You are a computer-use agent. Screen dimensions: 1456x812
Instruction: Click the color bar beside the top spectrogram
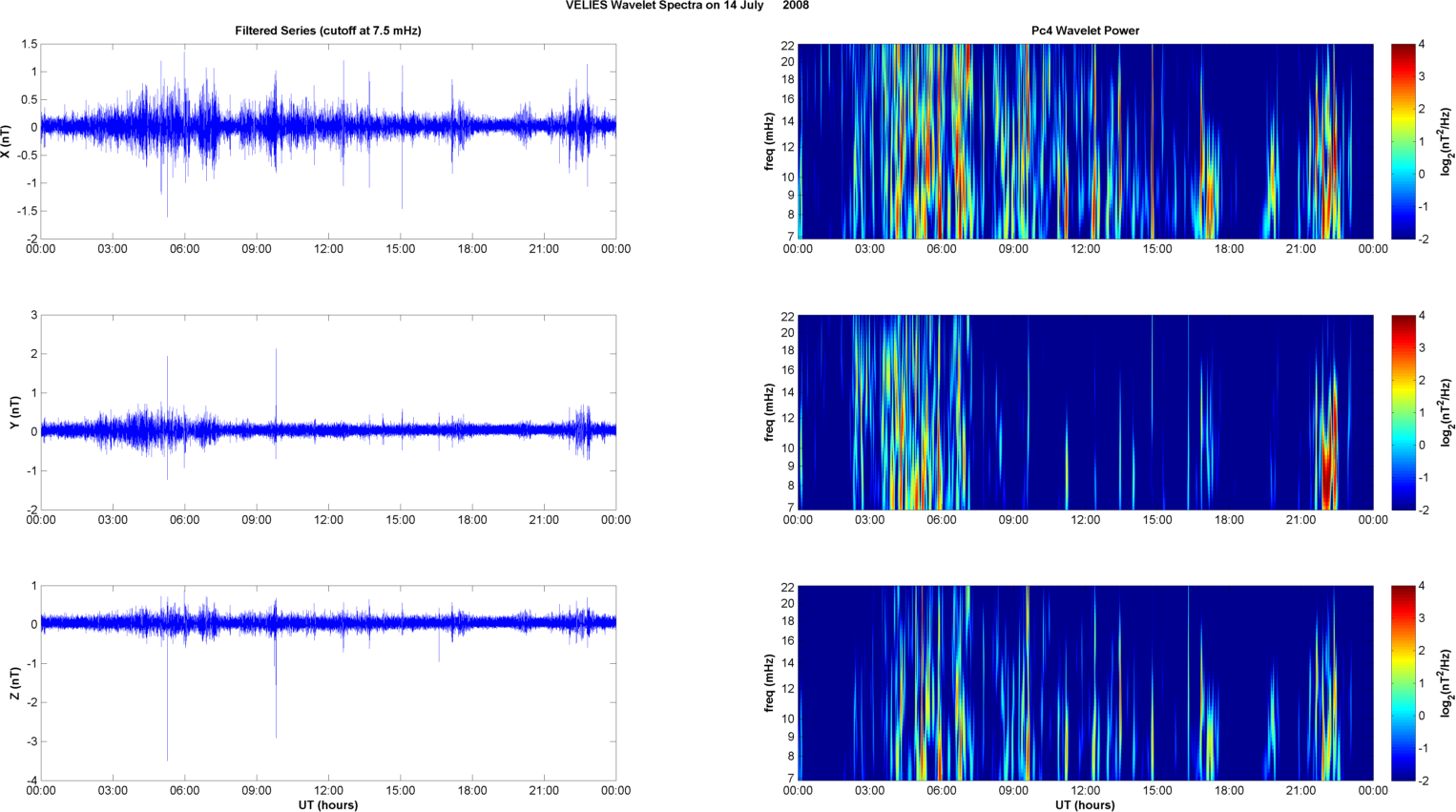tap(1403, 141)
